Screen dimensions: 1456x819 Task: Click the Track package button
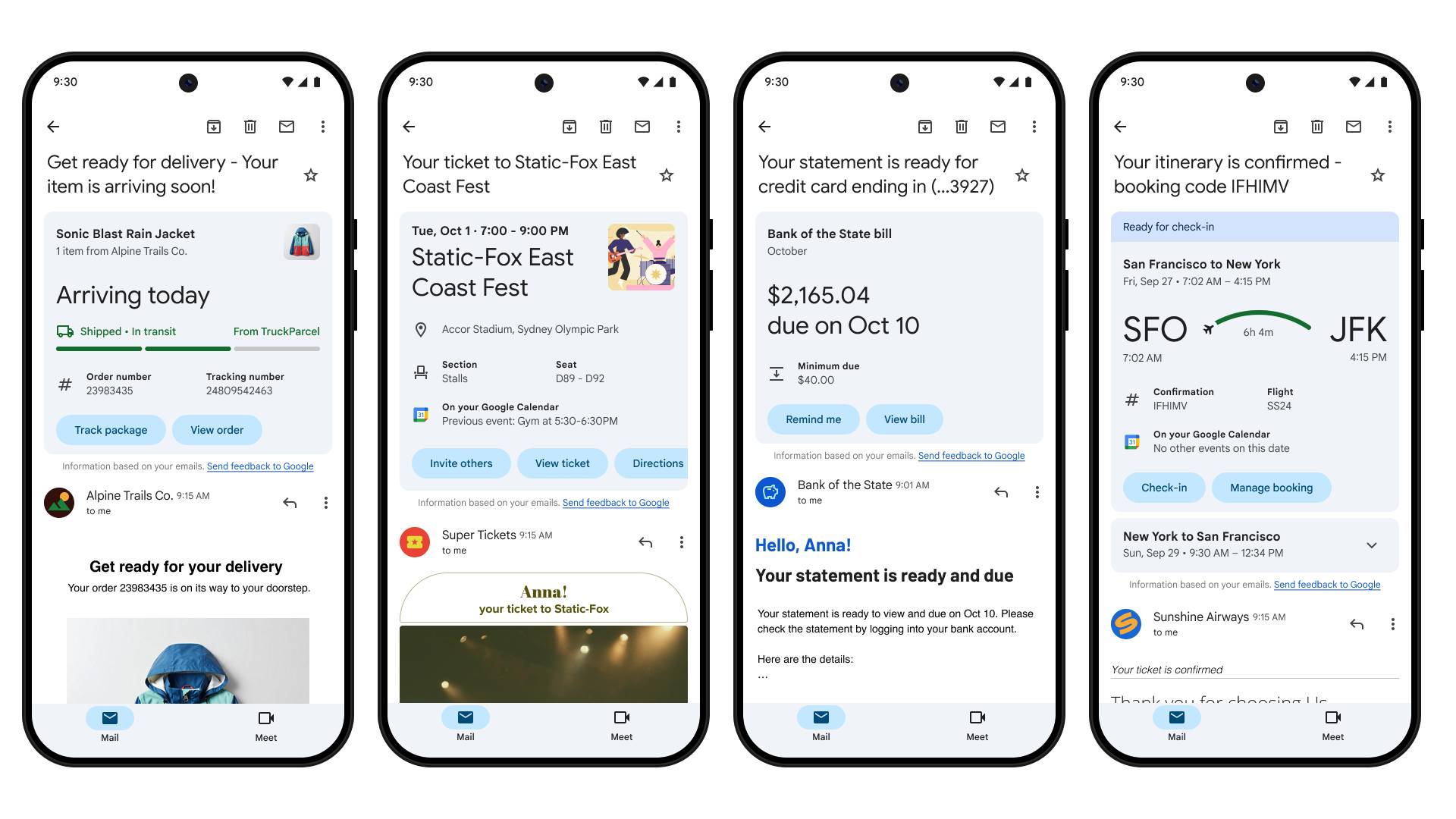(x=110, y=430)
